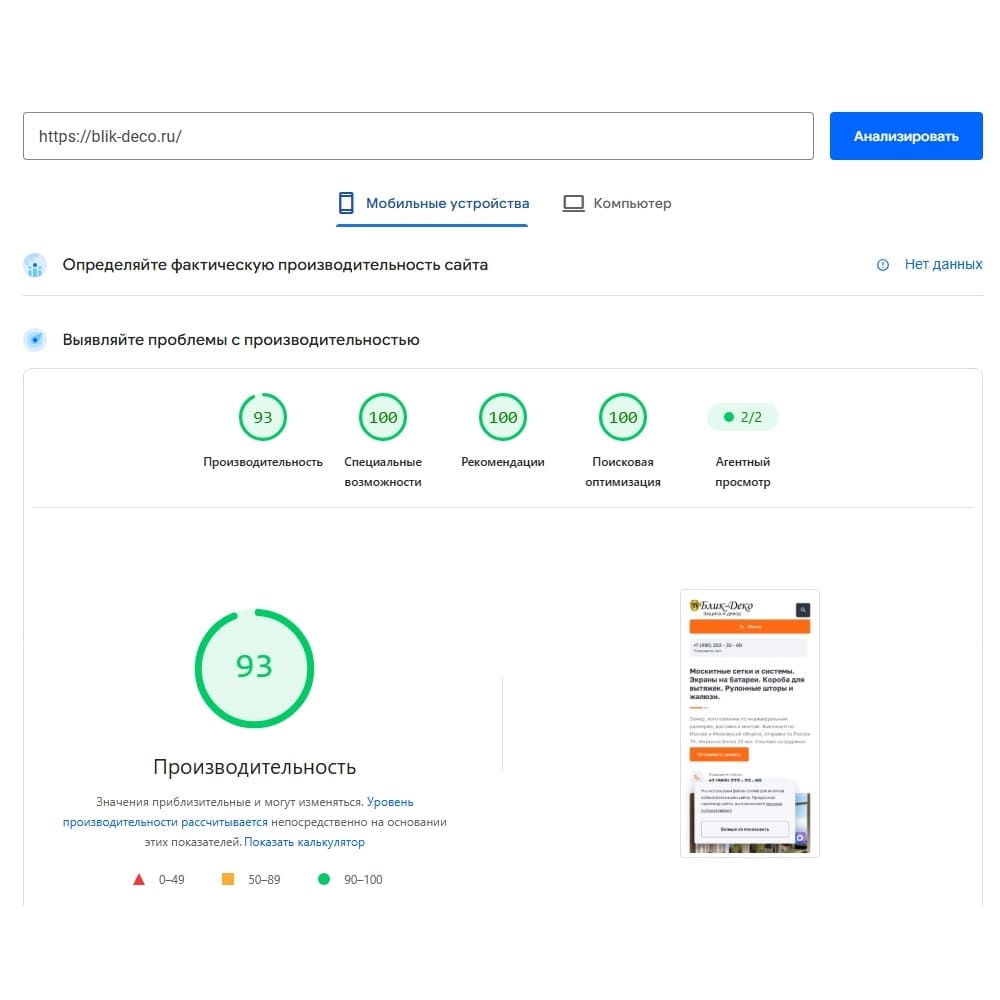Viewport: 1000px width, 1000px height.
Task: Click the URL input field with blik-deco.ru
Action: [418, 136]
